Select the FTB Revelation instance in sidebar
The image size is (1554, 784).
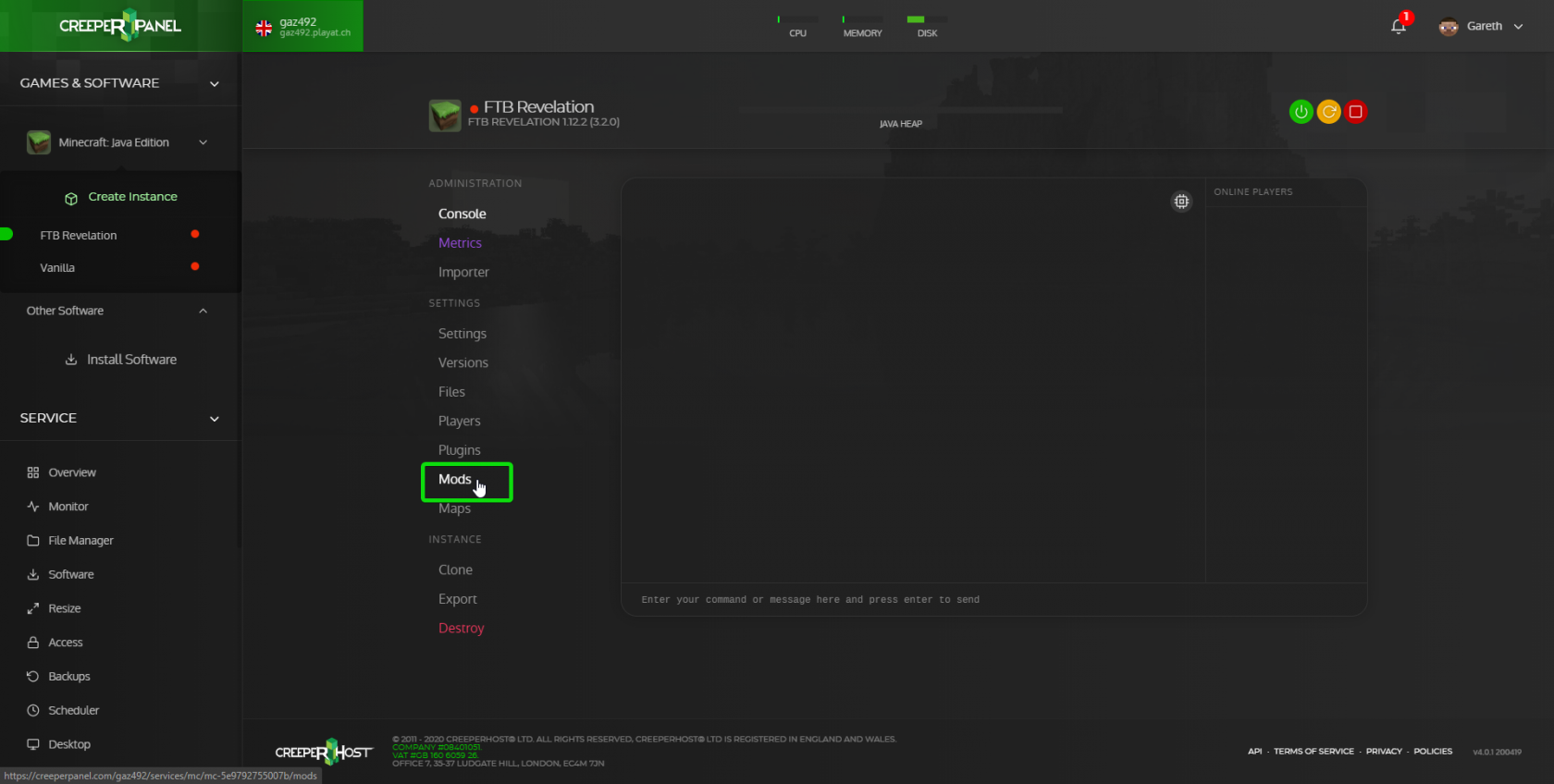(x=79, y=236)
